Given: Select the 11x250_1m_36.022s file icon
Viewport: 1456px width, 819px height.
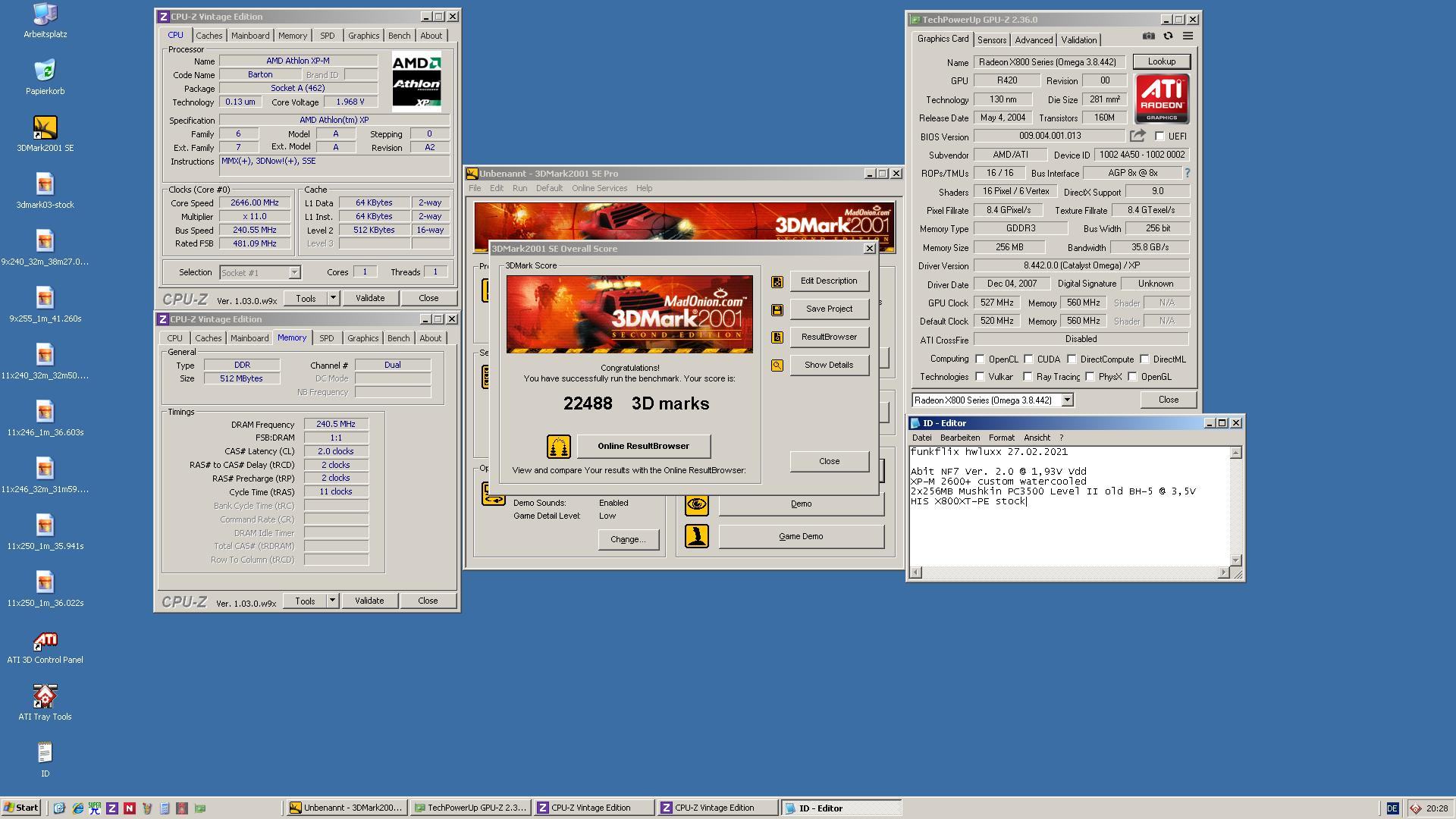Looking at the screenshot, I should click(45, 588).
